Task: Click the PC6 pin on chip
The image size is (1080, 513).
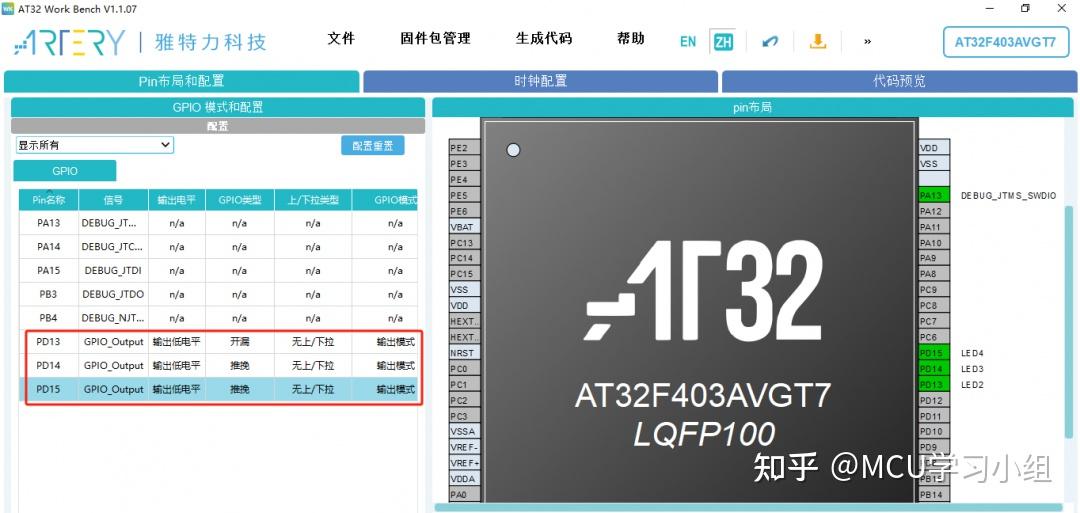Action: point(934,337)
